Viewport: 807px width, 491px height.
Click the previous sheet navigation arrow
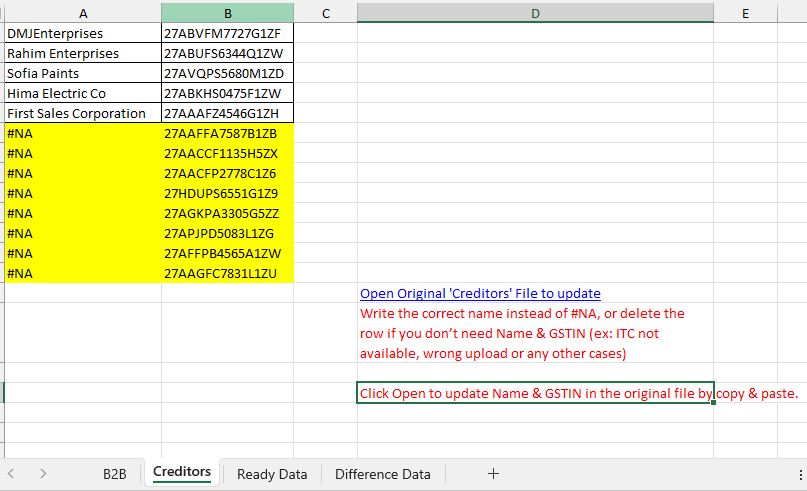pyautogui.click(x=13, y=474)
